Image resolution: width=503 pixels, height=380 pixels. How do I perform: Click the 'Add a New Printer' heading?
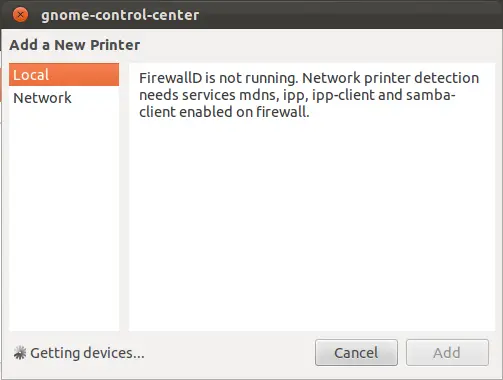click(75, 45)
